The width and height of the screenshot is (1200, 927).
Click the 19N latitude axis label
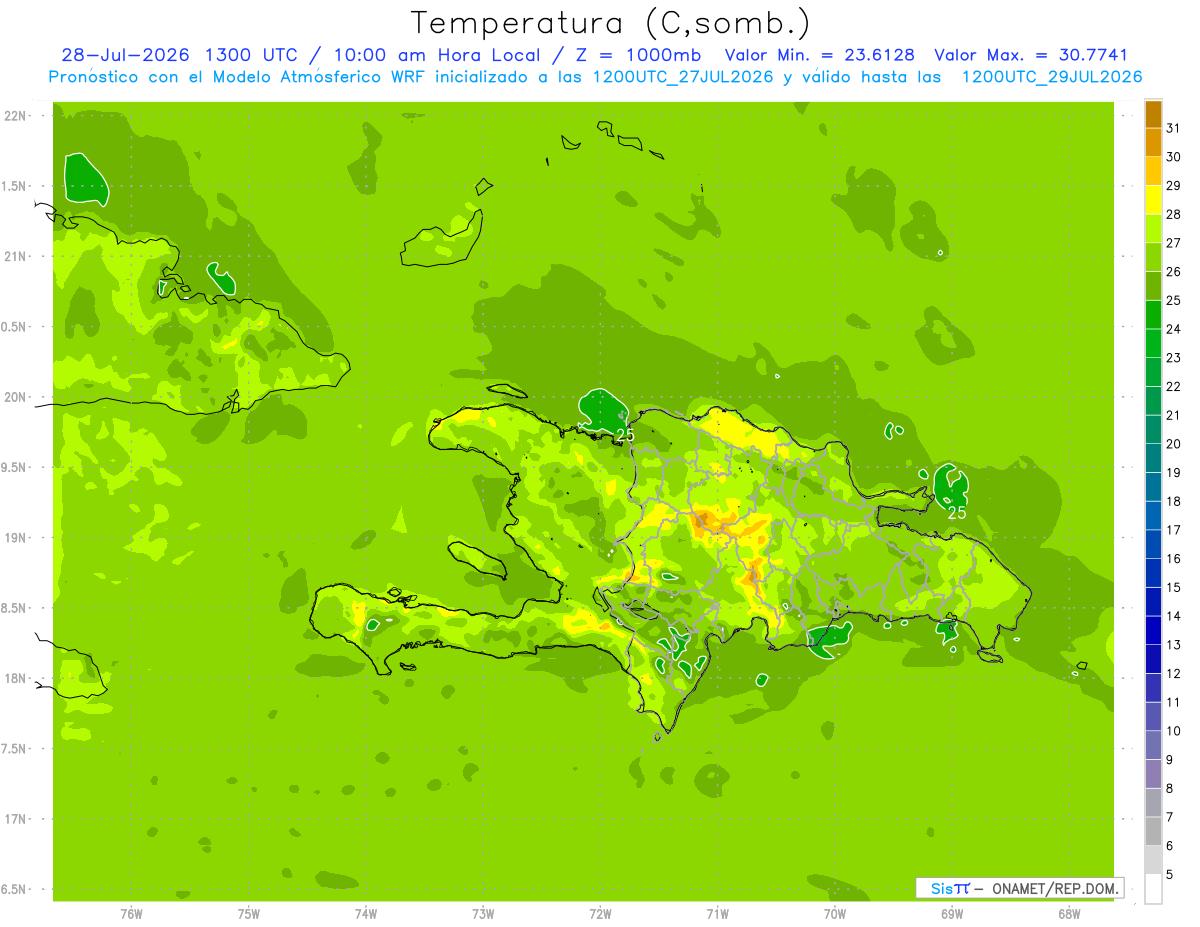click(16, 538)
